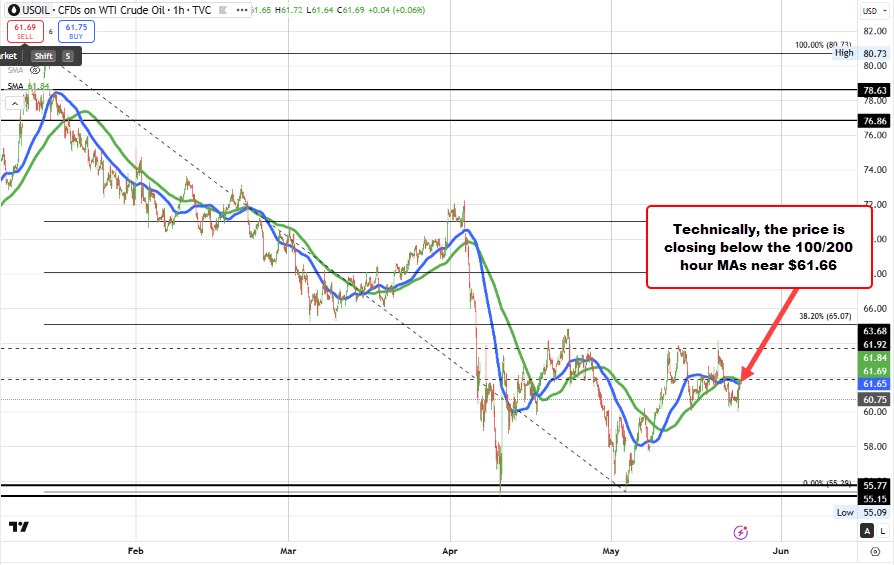Click the purple lightning bolt icon
The image size is (894, 565).
[741, 532]
